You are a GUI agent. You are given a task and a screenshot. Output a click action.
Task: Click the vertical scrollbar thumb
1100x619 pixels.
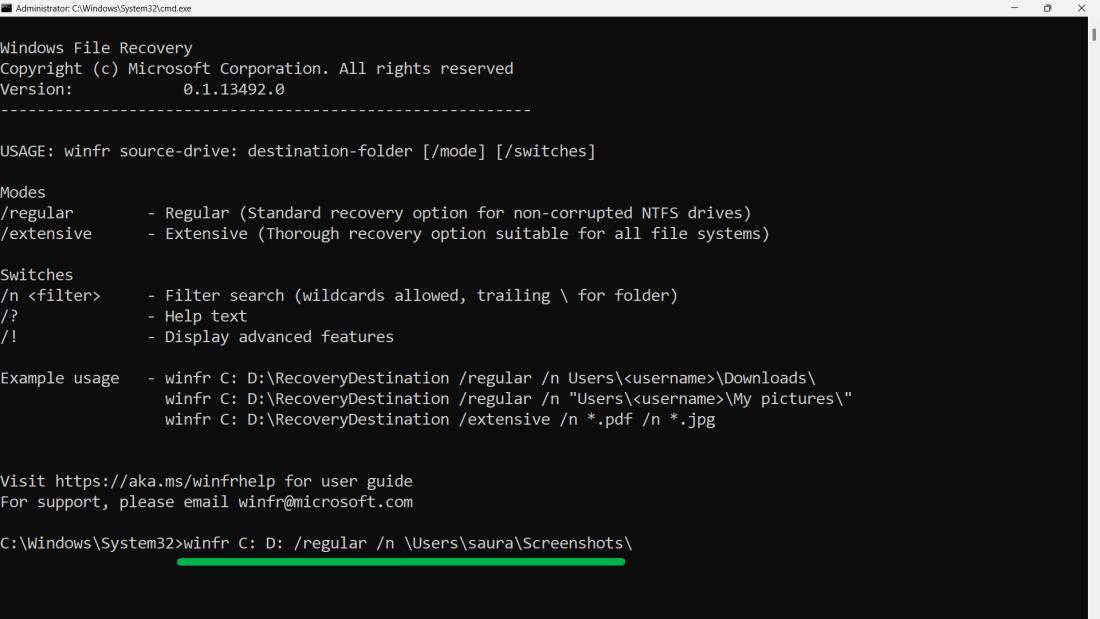tap(1093, 35)
